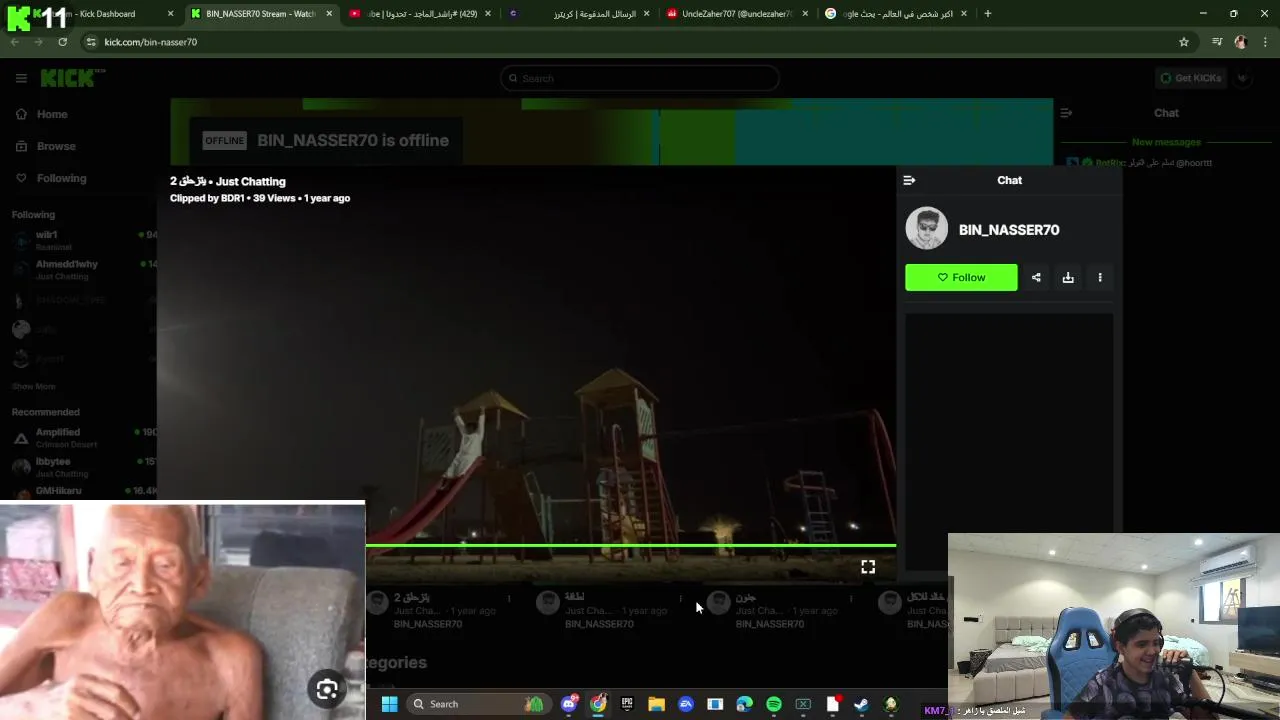Open Discord from taskbar

pos(569,704)
